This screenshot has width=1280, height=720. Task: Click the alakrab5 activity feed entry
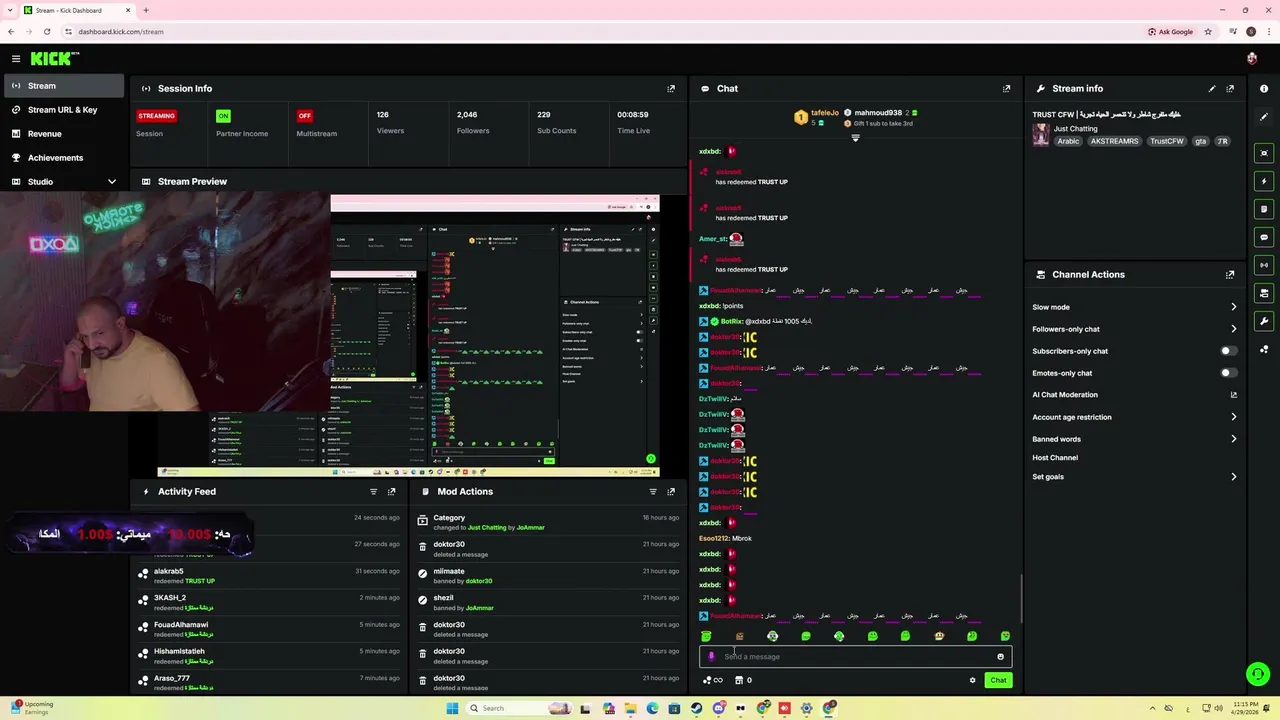point(270,575)
